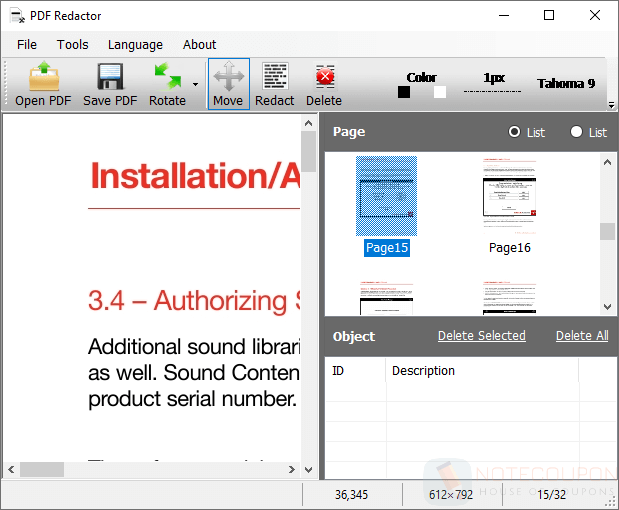Viewport: 619px width, 510px height.
Task: Open a PDF with the Open PDF icon
Action: pos(43,84)
